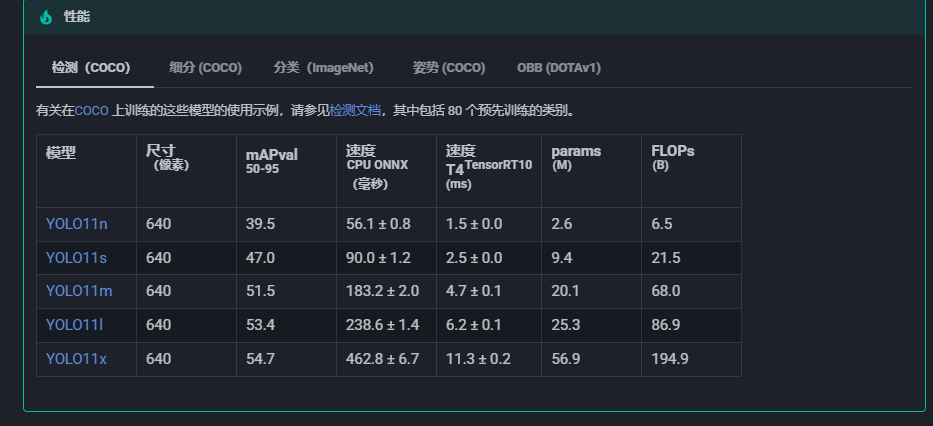This screenshot has height=426, width=933.
Task: Open the YOLO11s model link
Action: (x=76, y=258)
